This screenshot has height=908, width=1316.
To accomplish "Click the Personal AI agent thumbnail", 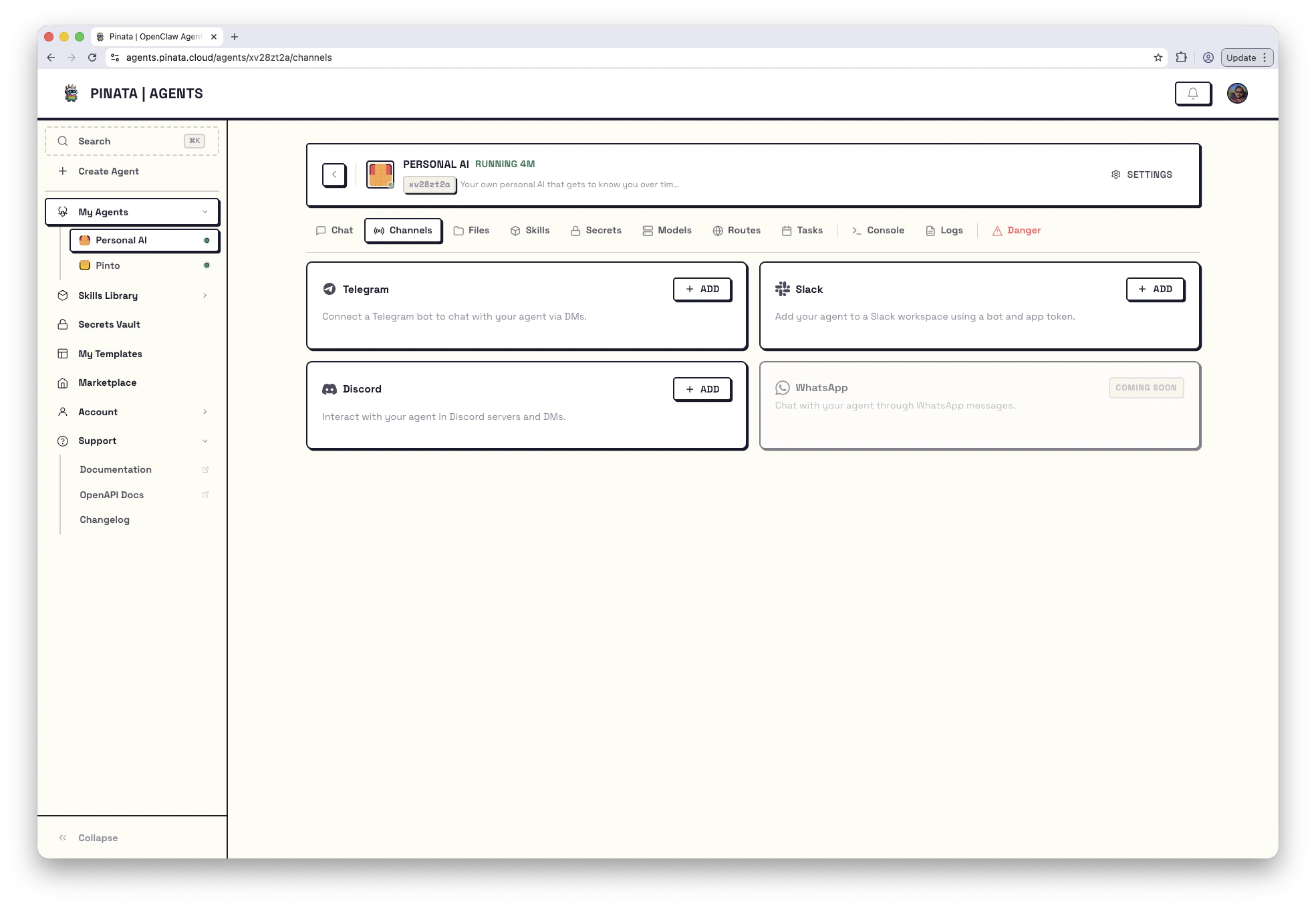I will point(380,175).
